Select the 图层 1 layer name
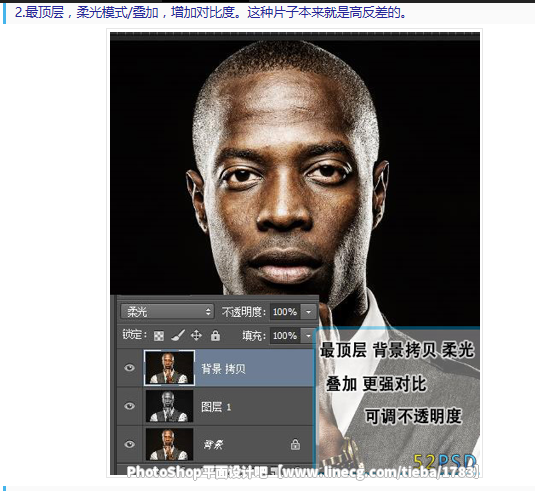Image resolution: width=535 pixels, height=491 pixels. 216,407
